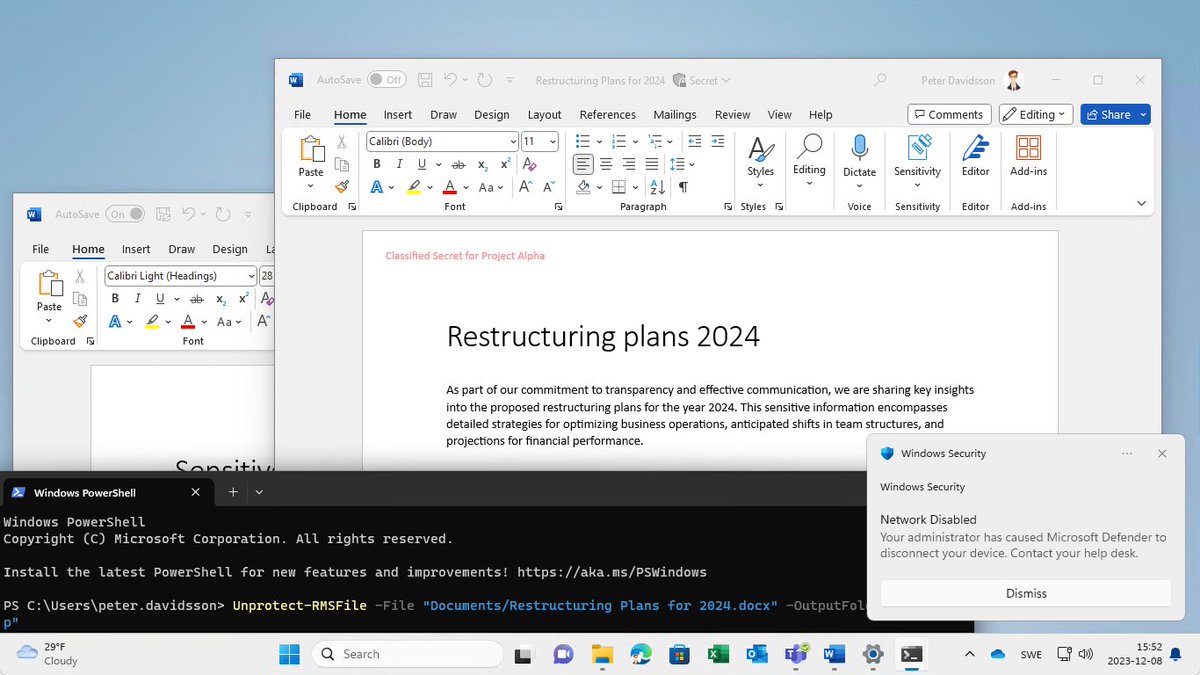Toggle Subscript in front Word window
1200x675 pixels.
(483, 164)
